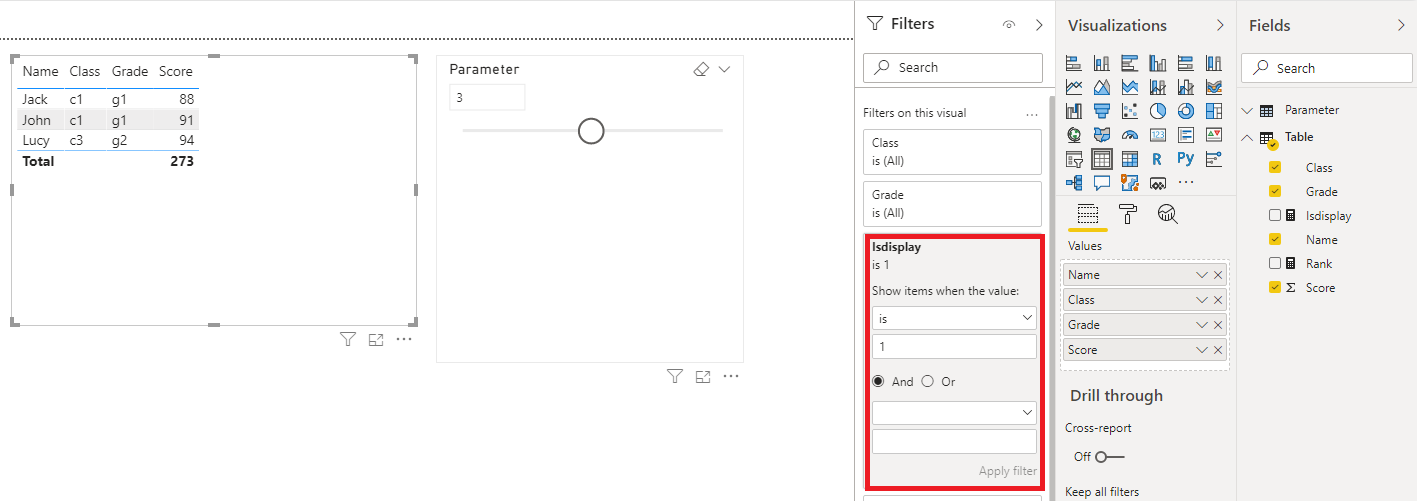Switch to the Format paint roller tab
The width and height of the screenshot is (1417, 501).
(x=1128, y=213)
